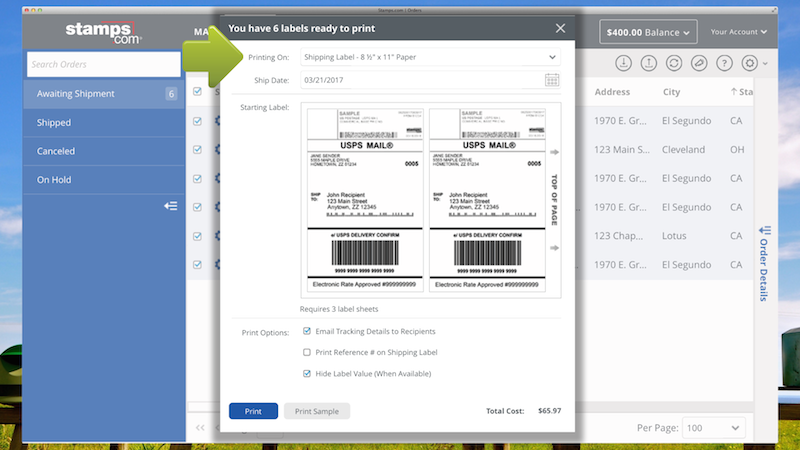
Task: Uncheck Email Tracking Details to Recipients
Action: [307, 332]
